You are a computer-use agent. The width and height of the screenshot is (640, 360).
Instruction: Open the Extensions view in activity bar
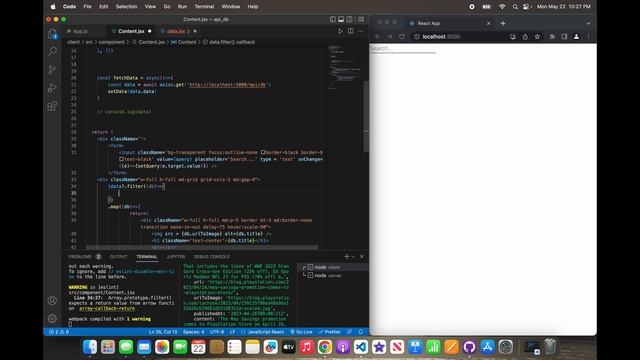[52, 106]
